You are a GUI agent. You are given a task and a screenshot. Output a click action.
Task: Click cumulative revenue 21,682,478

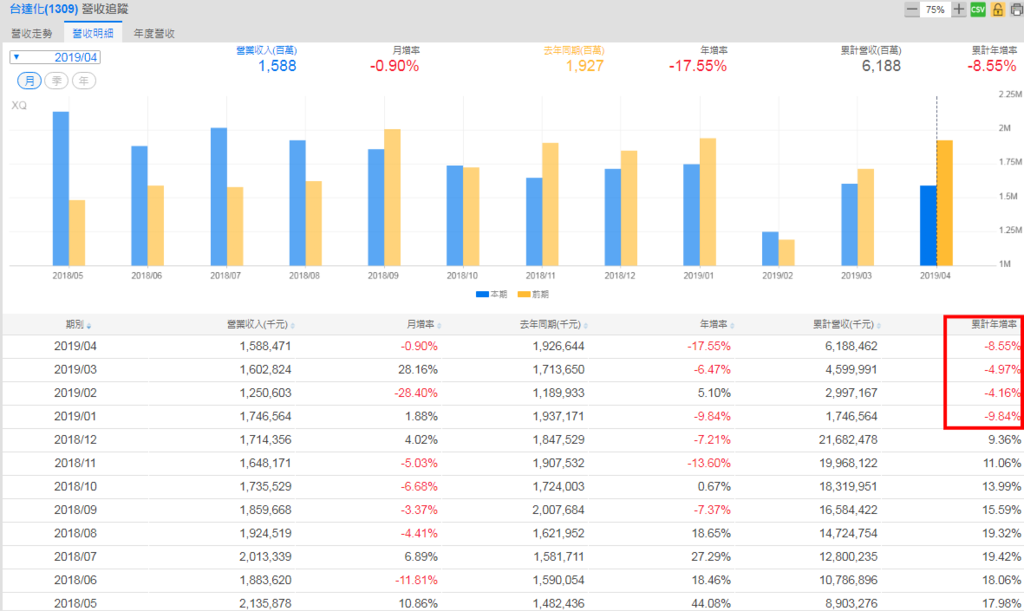click(848, 440)
